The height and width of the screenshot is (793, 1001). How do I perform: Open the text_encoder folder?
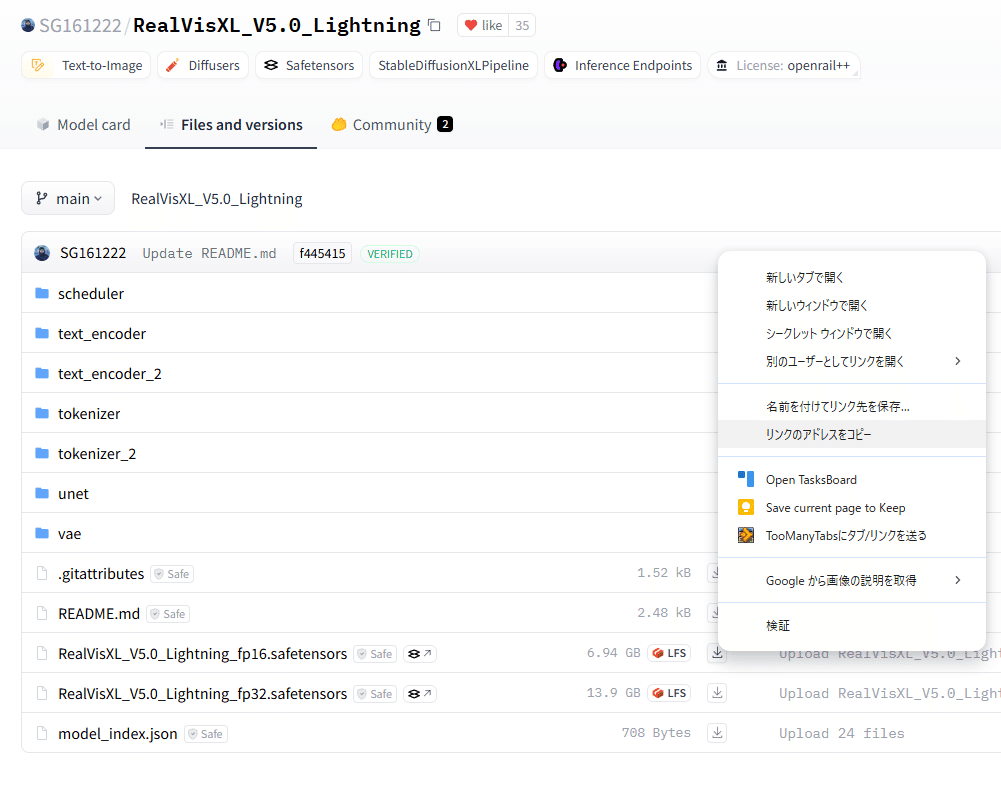pos(102,334)
